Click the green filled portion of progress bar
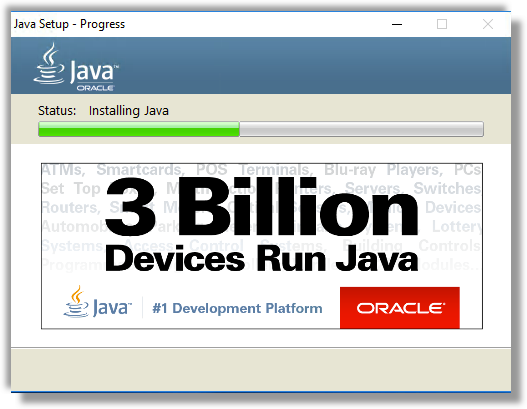This screenshot has width=527, height=409. 139,129
